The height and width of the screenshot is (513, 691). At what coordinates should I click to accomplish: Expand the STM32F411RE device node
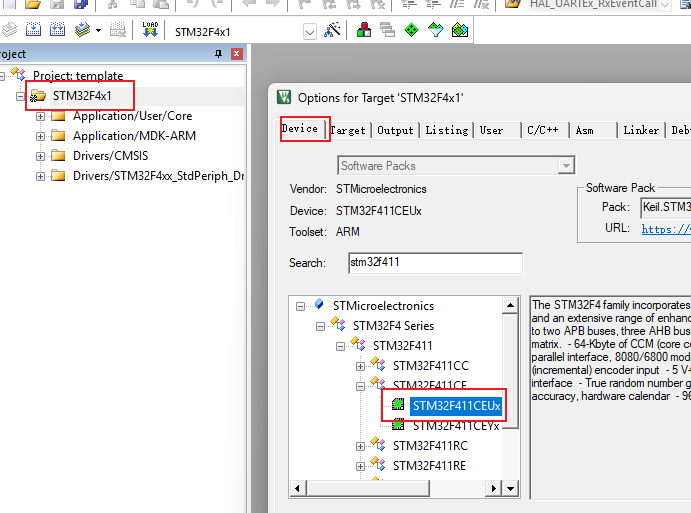[360, 466]
